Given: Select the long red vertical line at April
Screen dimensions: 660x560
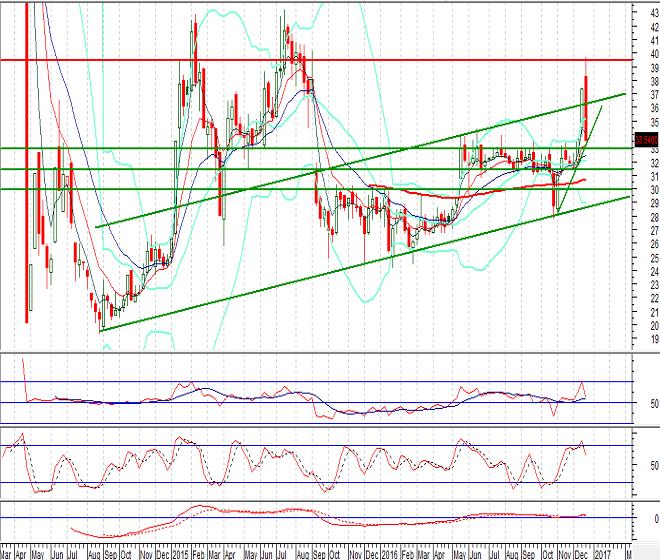Looking at the screenshot, I should pyautogui.click(x=27, y=163).
